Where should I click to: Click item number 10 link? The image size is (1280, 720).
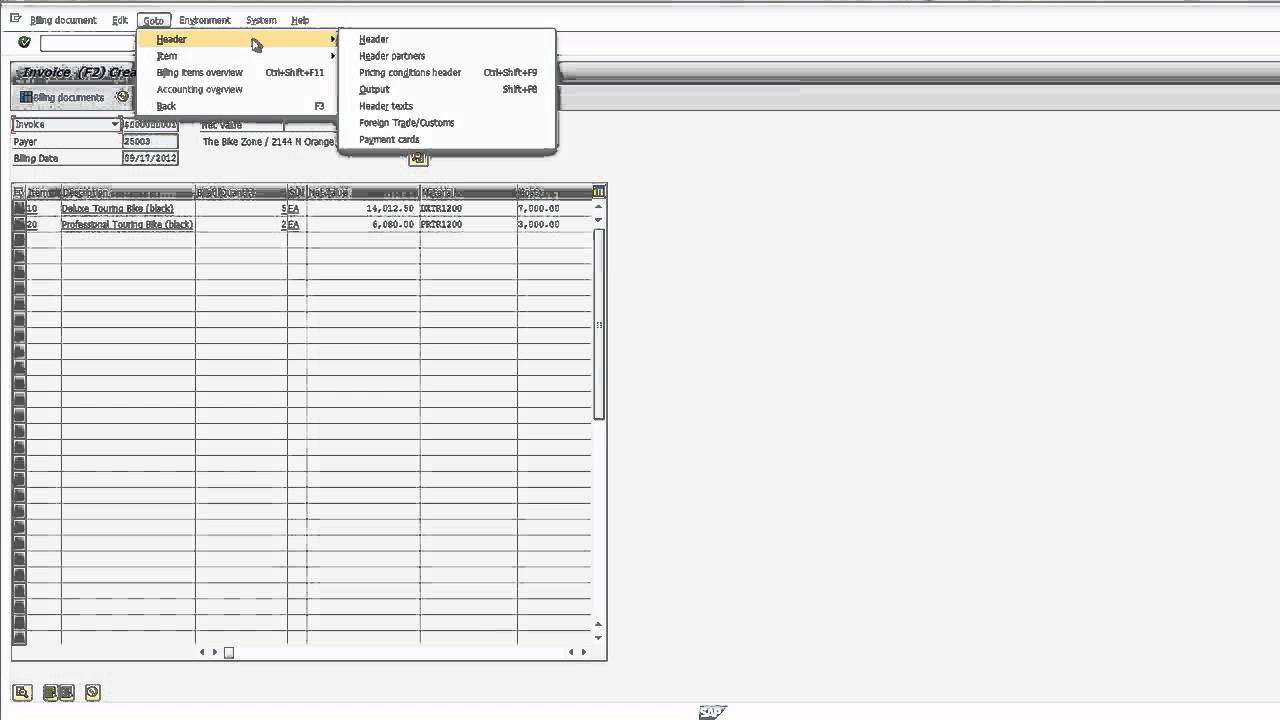[32, 208]
